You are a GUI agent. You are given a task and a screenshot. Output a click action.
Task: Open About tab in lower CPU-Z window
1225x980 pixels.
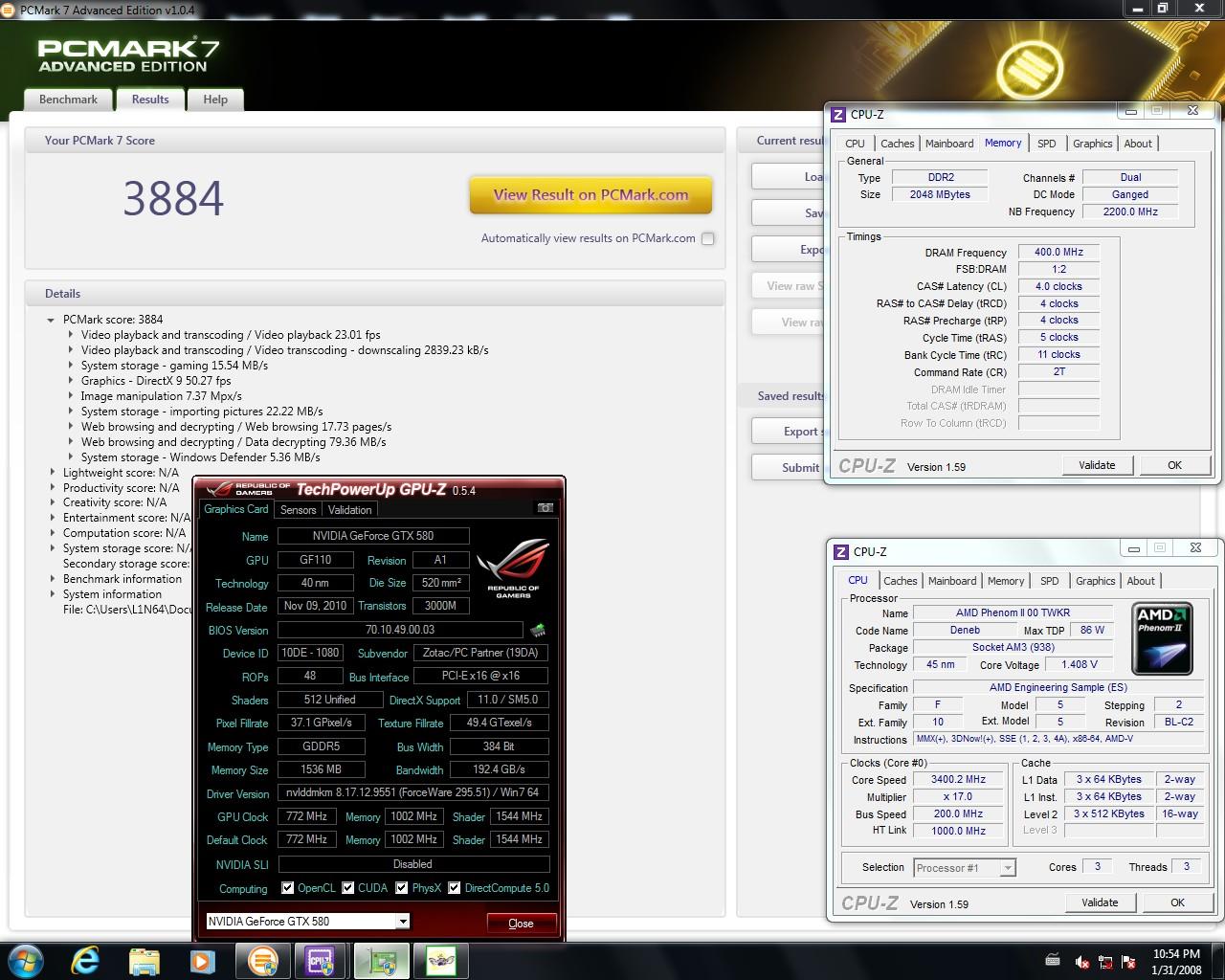pyautogui.click(x=1141, y=581)
